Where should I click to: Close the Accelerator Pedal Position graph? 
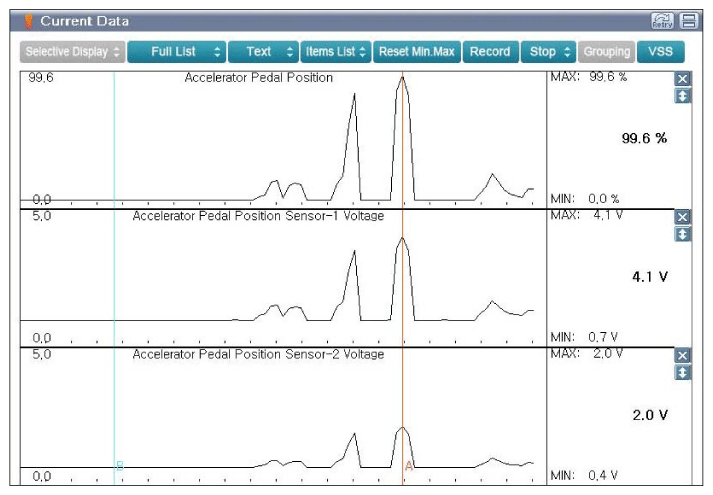click(x=683, y=79)
